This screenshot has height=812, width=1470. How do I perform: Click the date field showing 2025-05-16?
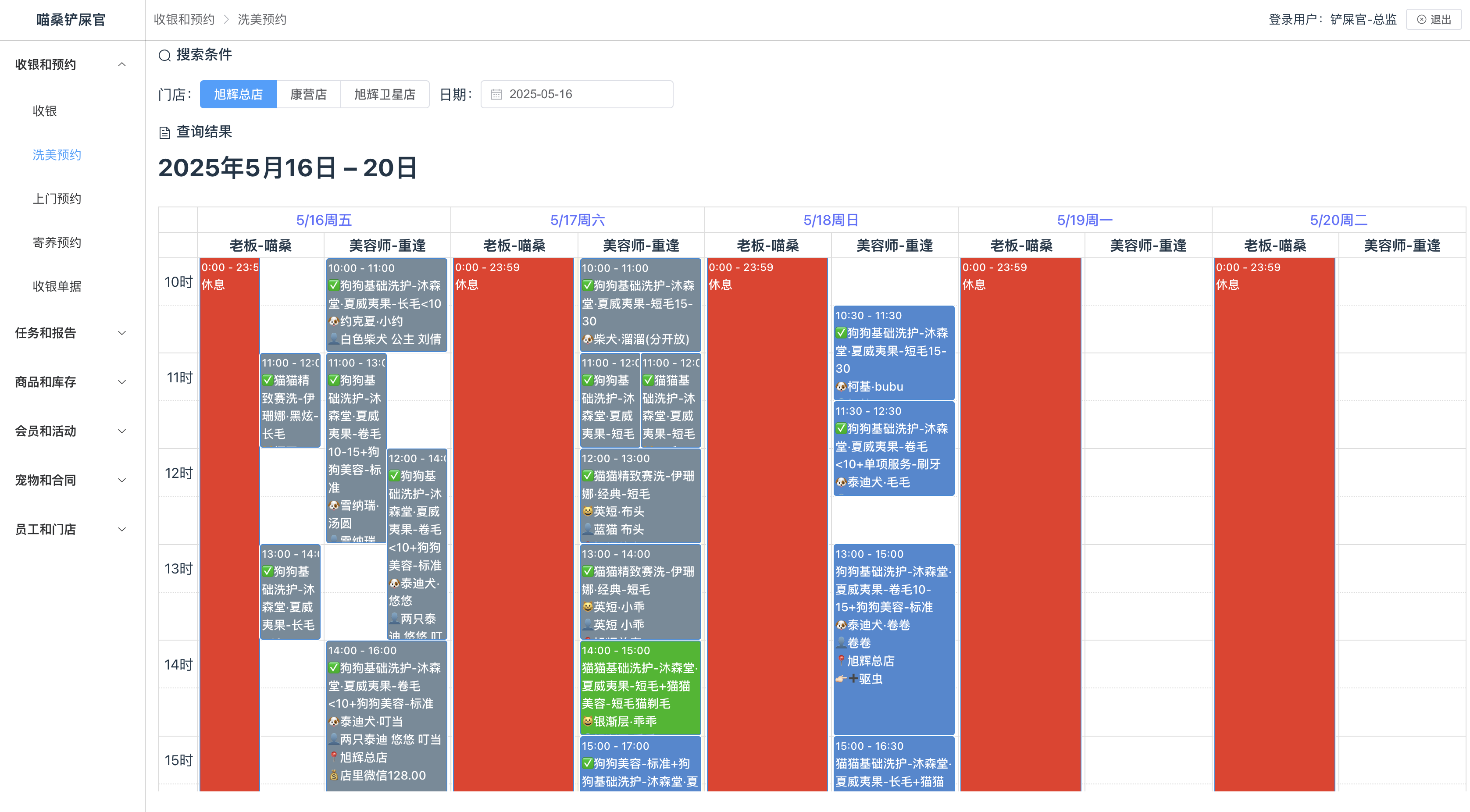point(577,95)
